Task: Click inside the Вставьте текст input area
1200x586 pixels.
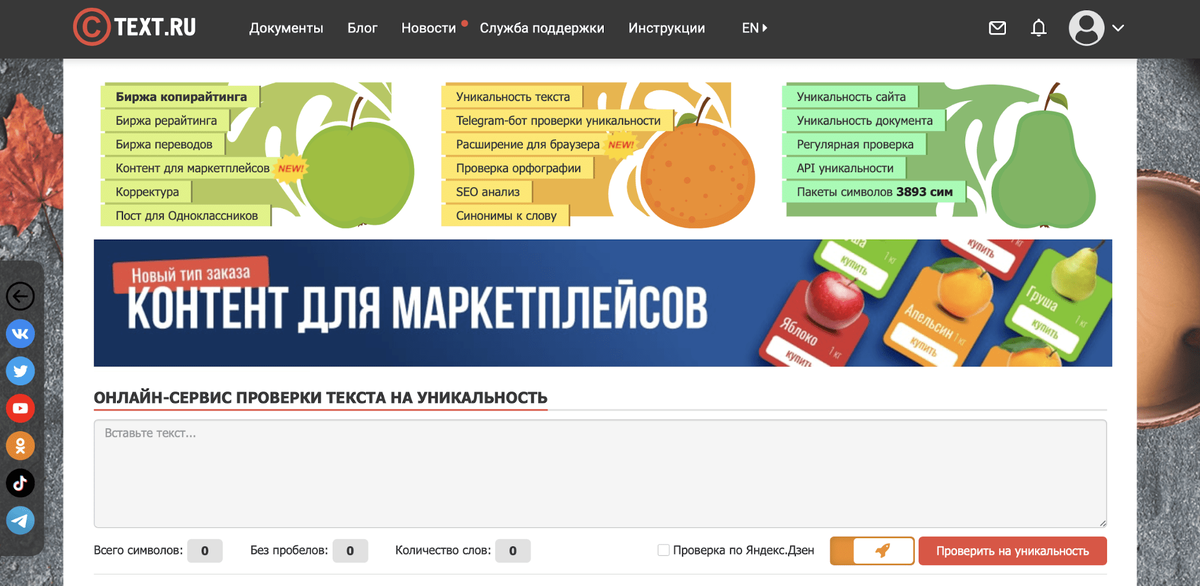Action: [x=600, y=470]
